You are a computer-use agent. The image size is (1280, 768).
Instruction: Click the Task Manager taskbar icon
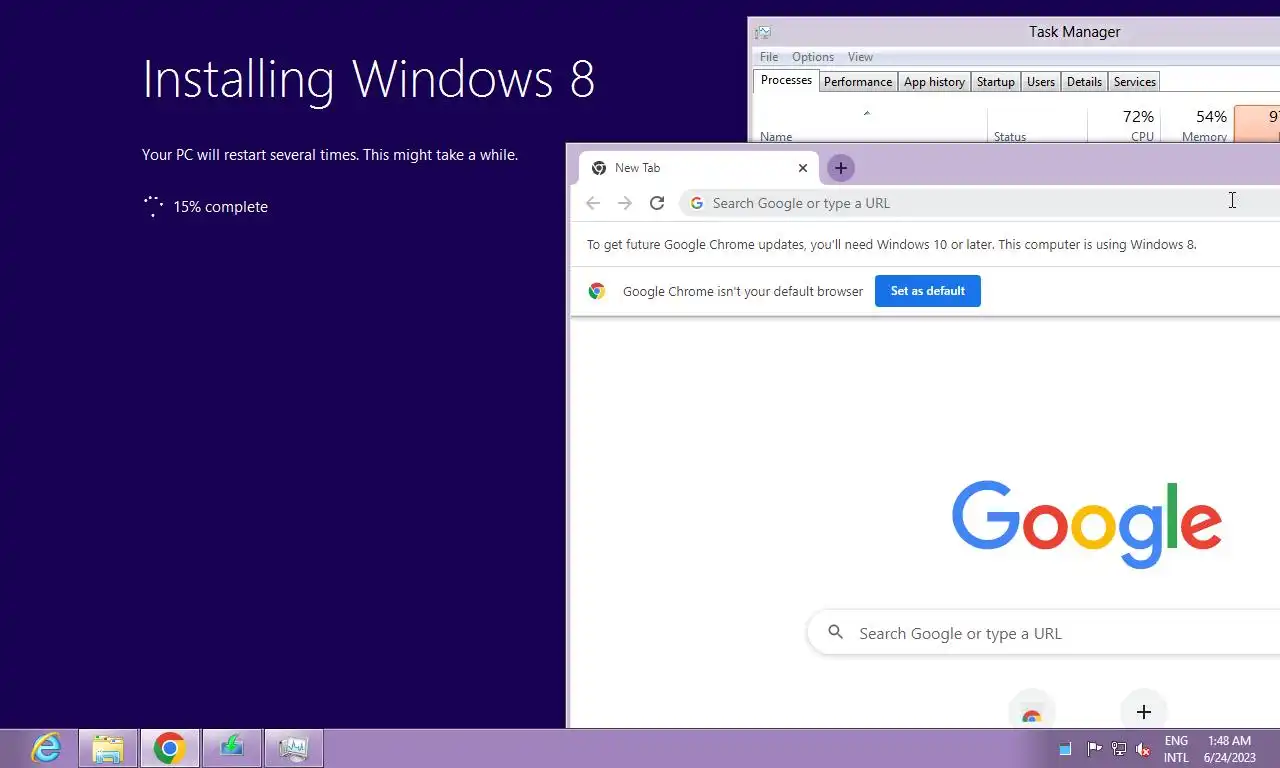pos(294,748)
